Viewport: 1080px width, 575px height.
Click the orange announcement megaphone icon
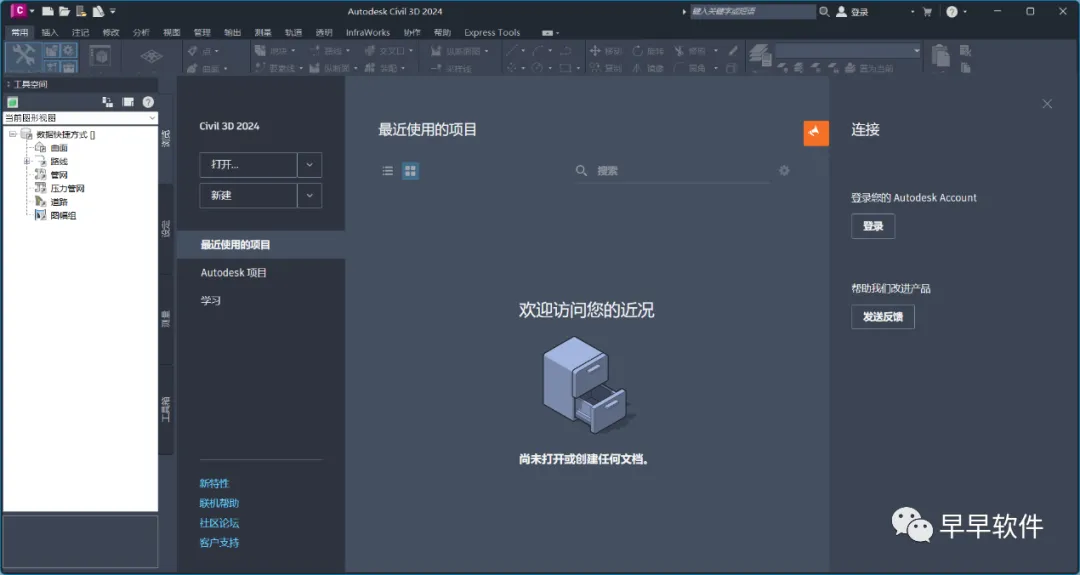(816, 133)
